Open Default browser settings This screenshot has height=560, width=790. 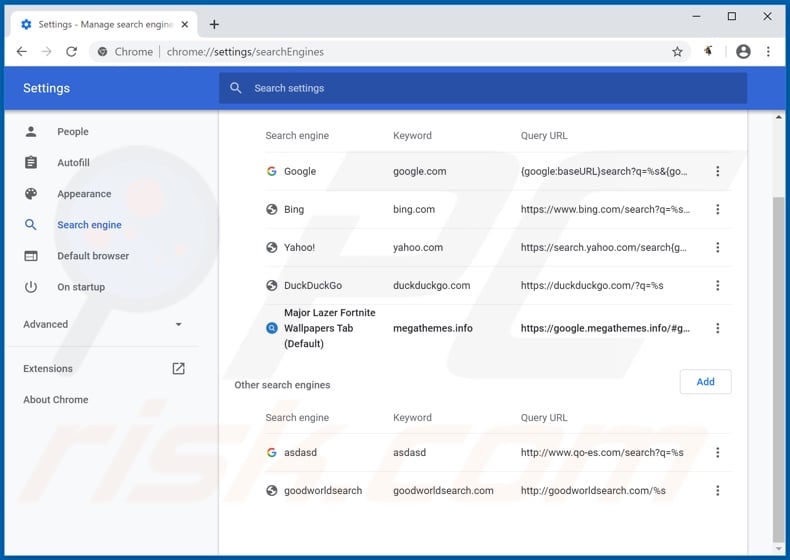point(93,256)
